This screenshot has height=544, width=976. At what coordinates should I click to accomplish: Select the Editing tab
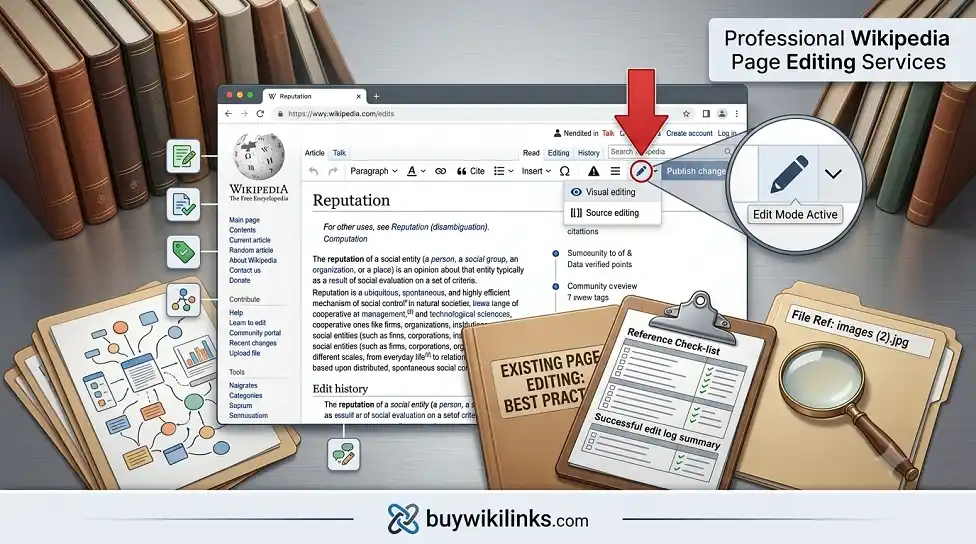pyautogui.click(x=558, y=153)
